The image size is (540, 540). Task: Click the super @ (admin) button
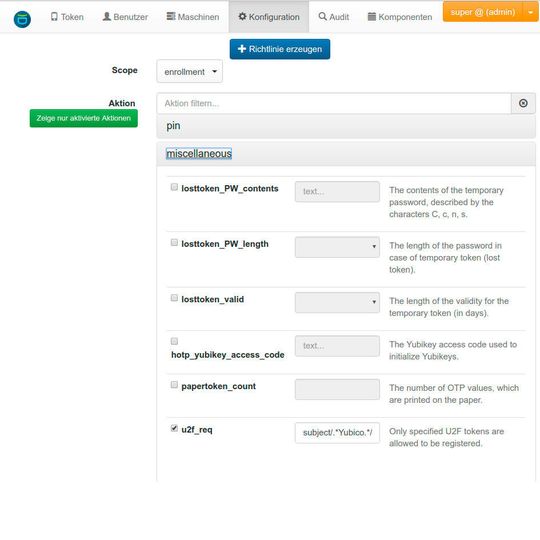(483, 12)
